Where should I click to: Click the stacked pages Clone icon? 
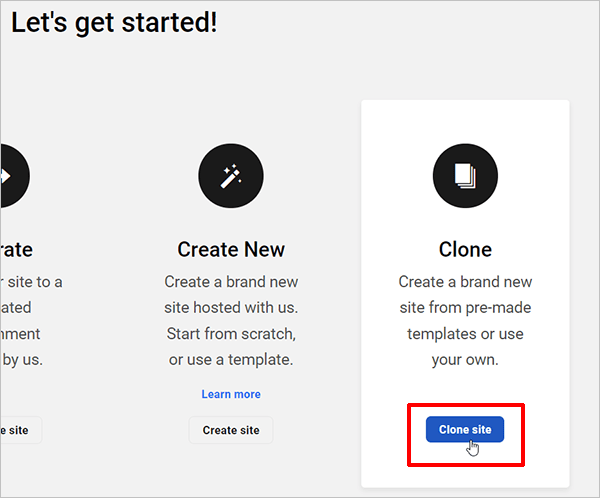[465, 175]
